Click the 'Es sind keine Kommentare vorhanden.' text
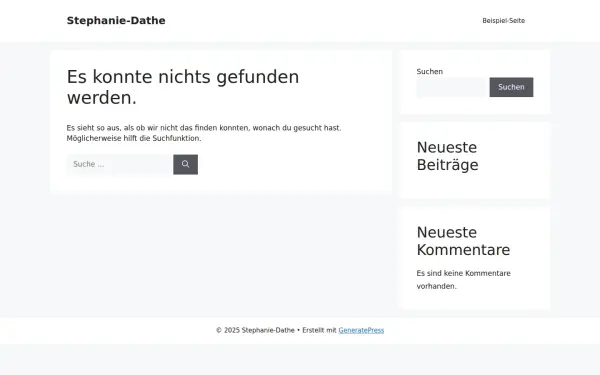This screenshot has width=600, height=375. click(463, 280)
